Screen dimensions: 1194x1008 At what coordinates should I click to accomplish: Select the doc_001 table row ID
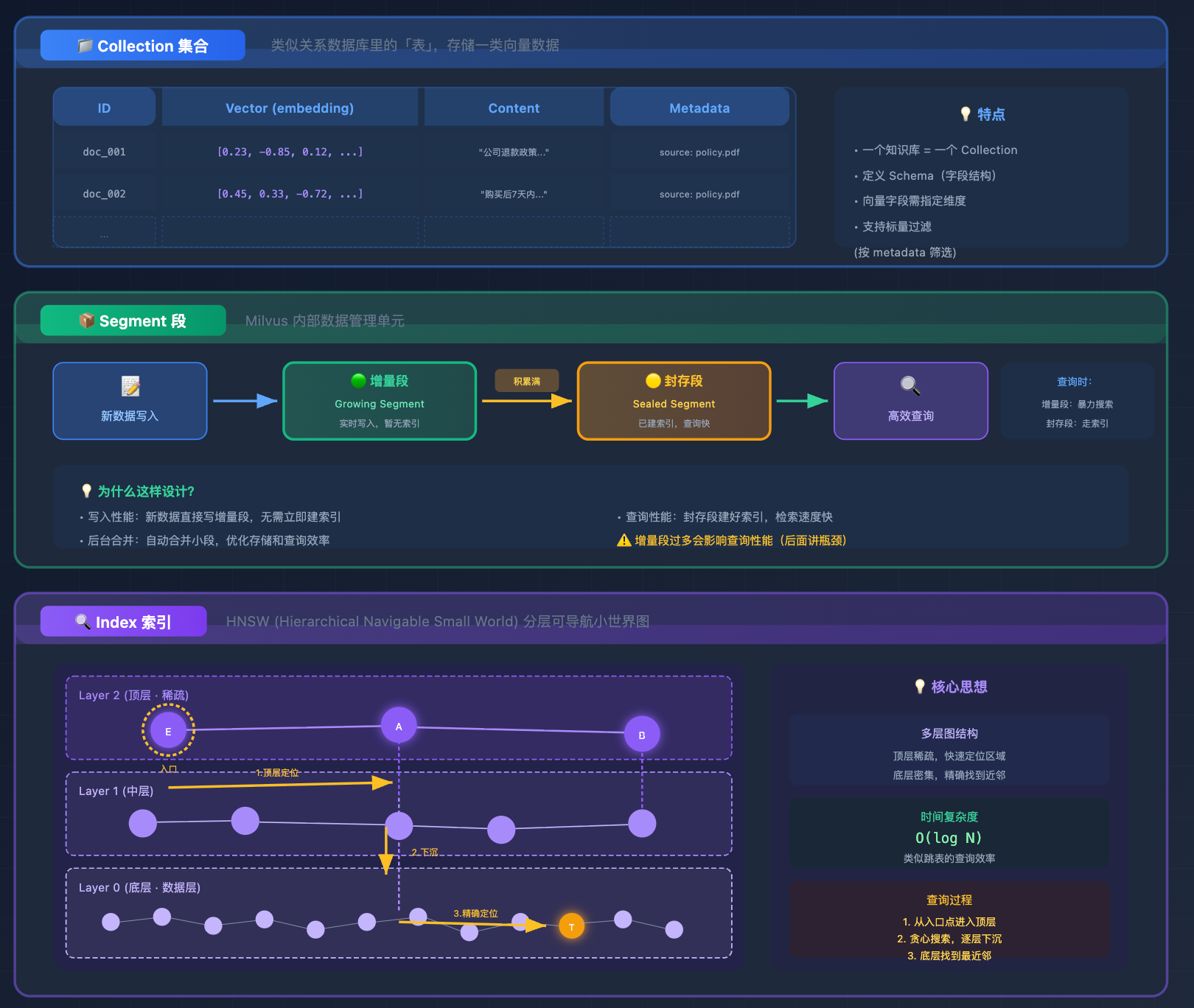[x=104, y=152]
